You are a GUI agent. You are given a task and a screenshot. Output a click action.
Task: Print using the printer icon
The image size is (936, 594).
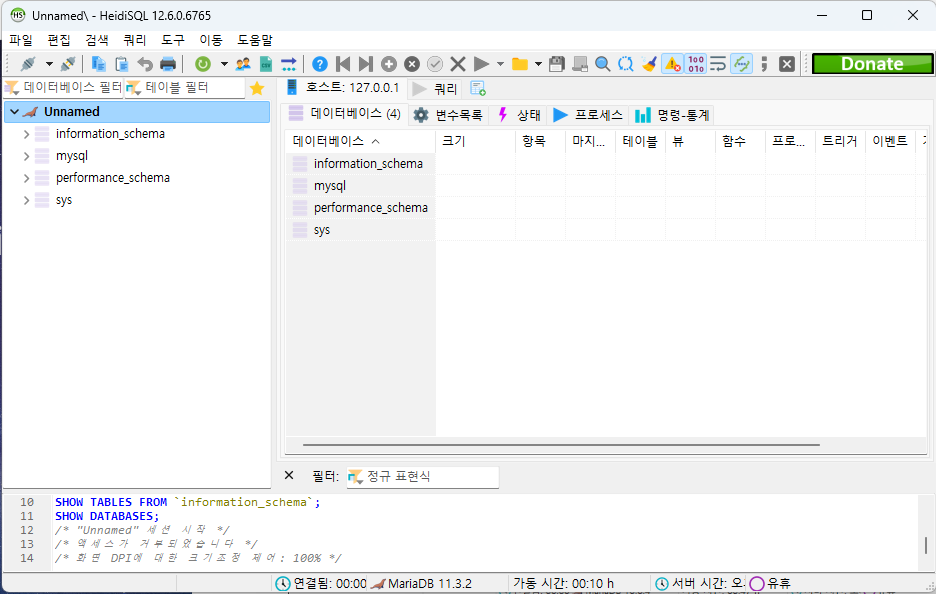(168, 64)
